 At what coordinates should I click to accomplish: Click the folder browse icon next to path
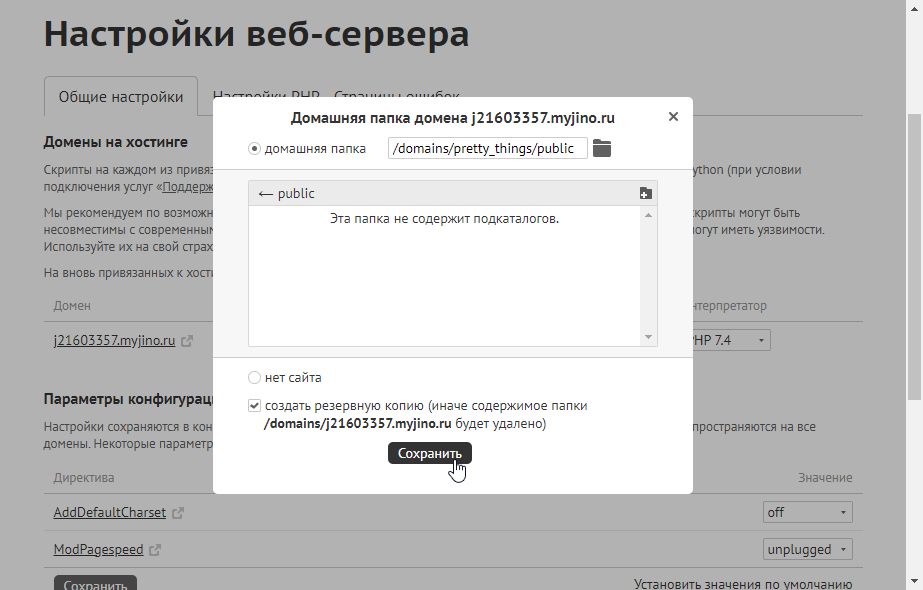601,149
